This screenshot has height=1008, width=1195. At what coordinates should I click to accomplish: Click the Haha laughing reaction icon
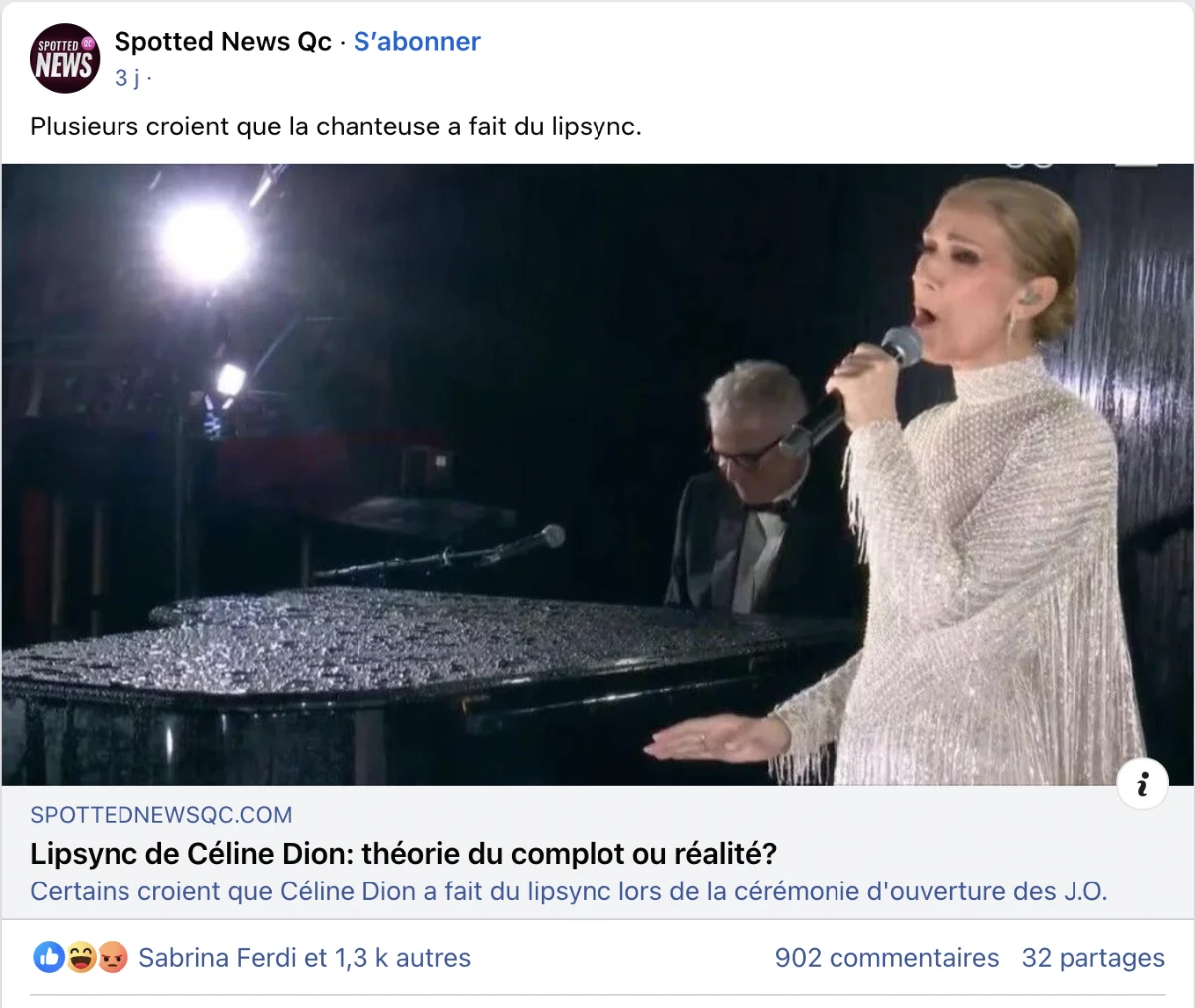[82, 958]
